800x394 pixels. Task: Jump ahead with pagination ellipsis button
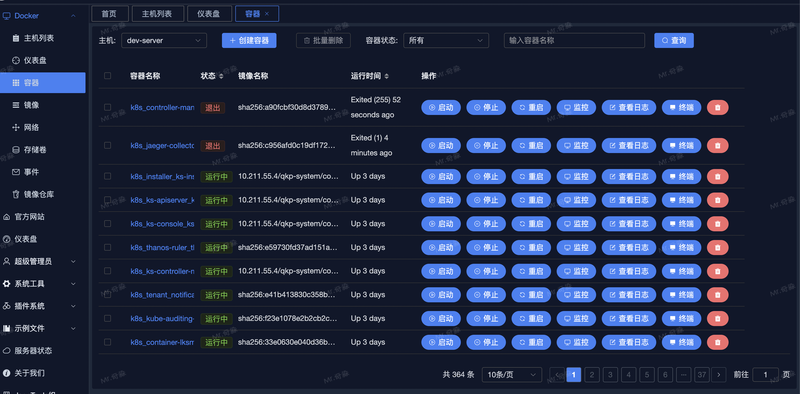(684, 375)
